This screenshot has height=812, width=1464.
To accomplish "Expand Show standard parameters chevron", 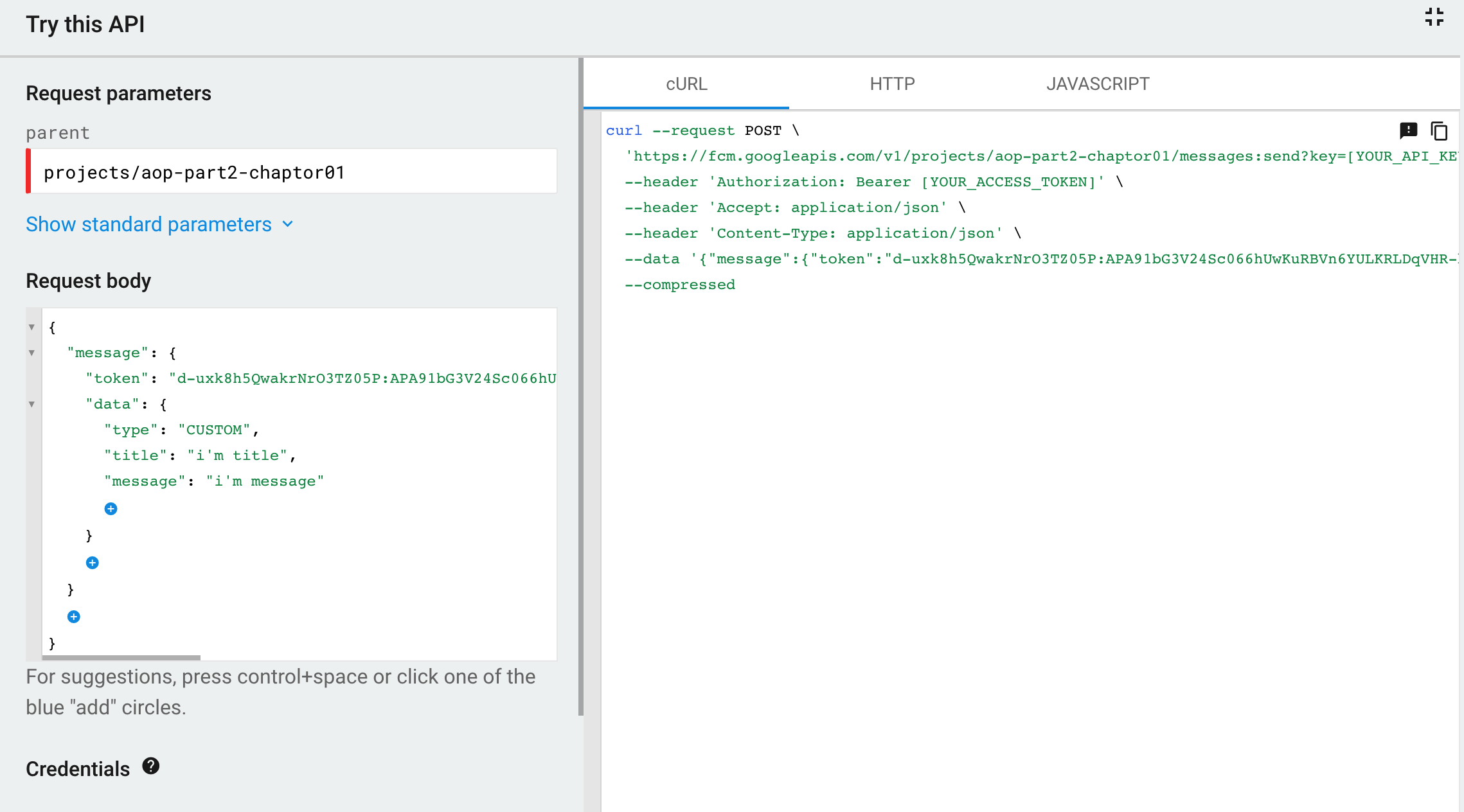I will pos(288,224).
